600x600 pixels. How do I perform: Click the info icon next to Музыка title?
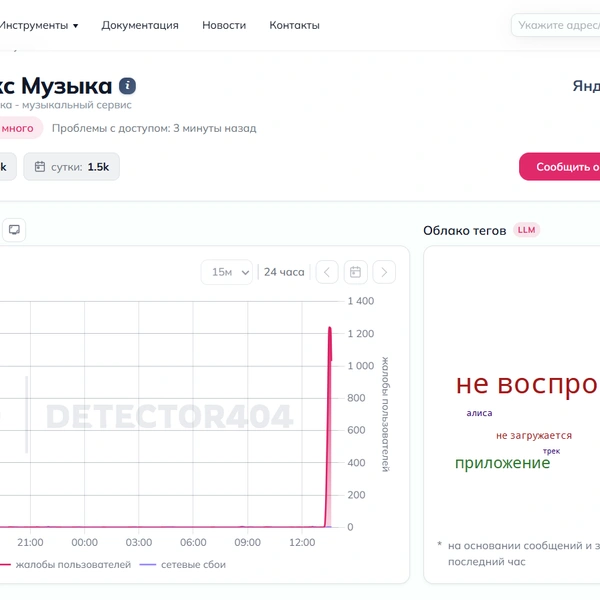(x=127, y=86)
